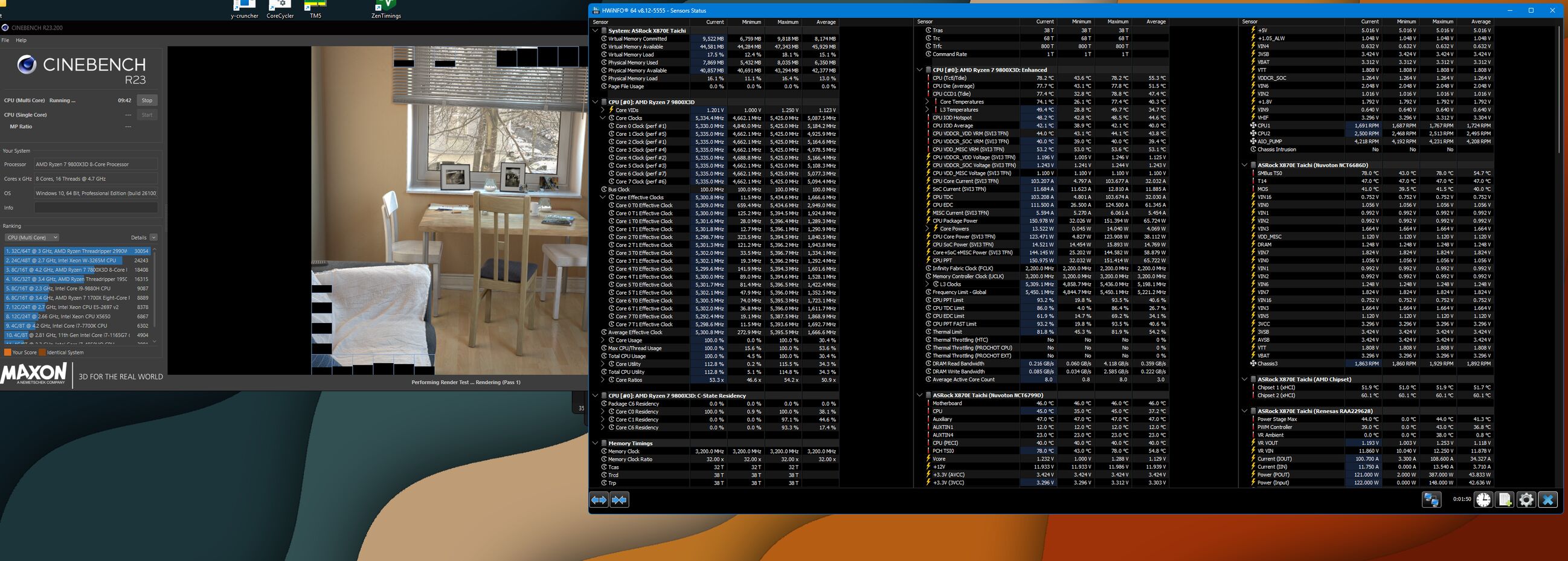1568x561 pixels.
Task: Click the Cinebench sphere logo in the panel
Action: 26,64
